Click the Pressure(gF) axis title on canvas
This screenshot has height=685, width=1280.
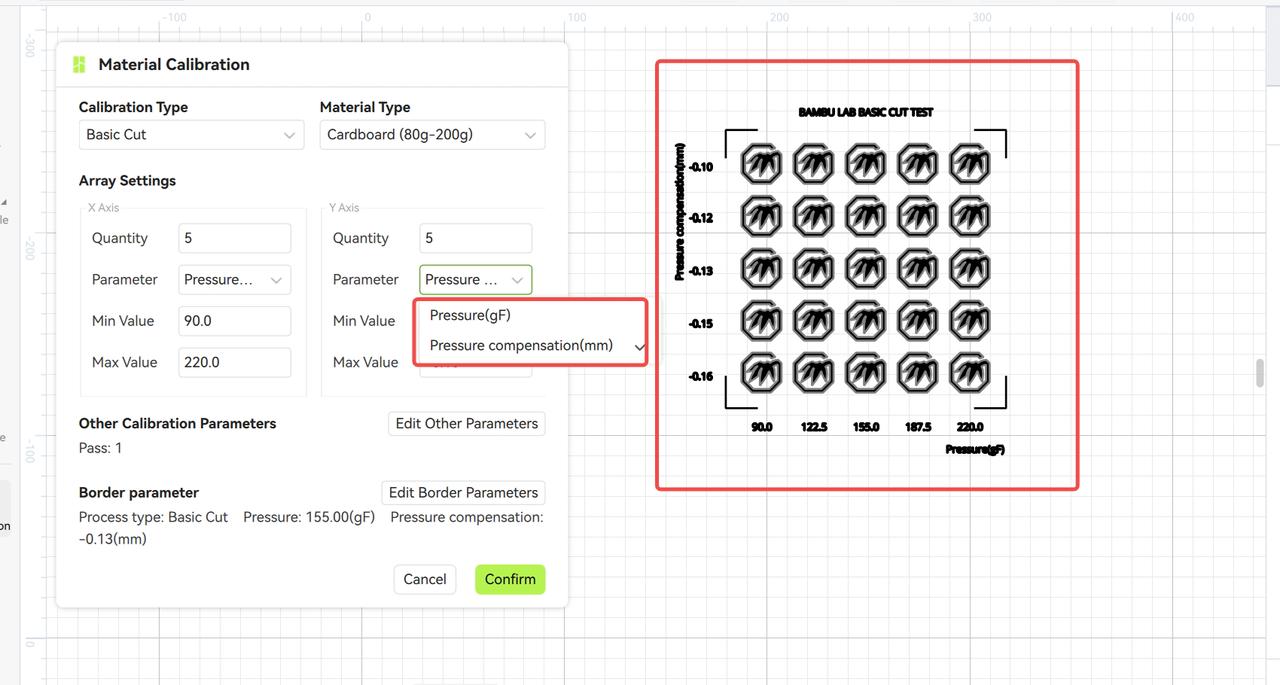pyautogui.click(x=975, y=450)
